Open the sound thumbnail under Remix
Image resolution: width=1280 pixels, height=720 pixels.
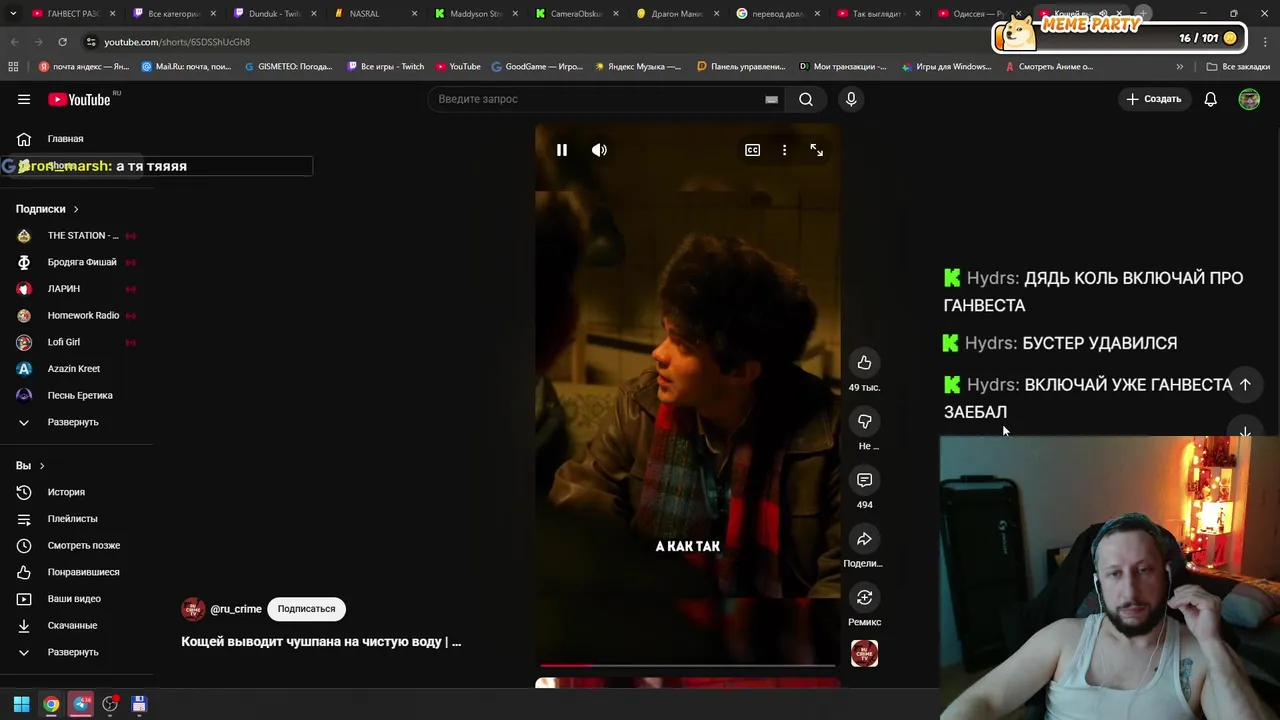point(864,654)
